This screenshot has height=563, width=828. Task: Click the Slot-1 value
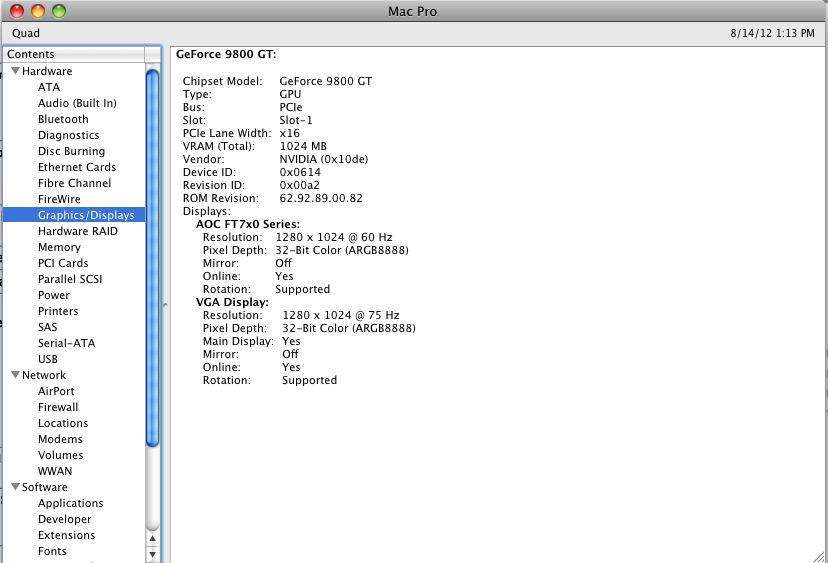[296, 120]
